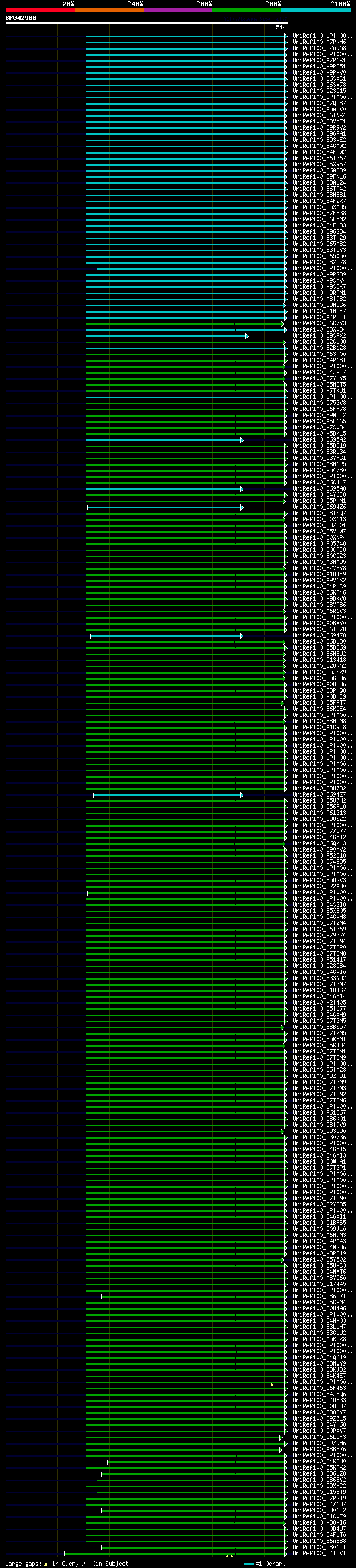Screen dimensions: 356x1568
Task: Open hit UniRef100_Q2A9A8
Action: pos(319,48)
